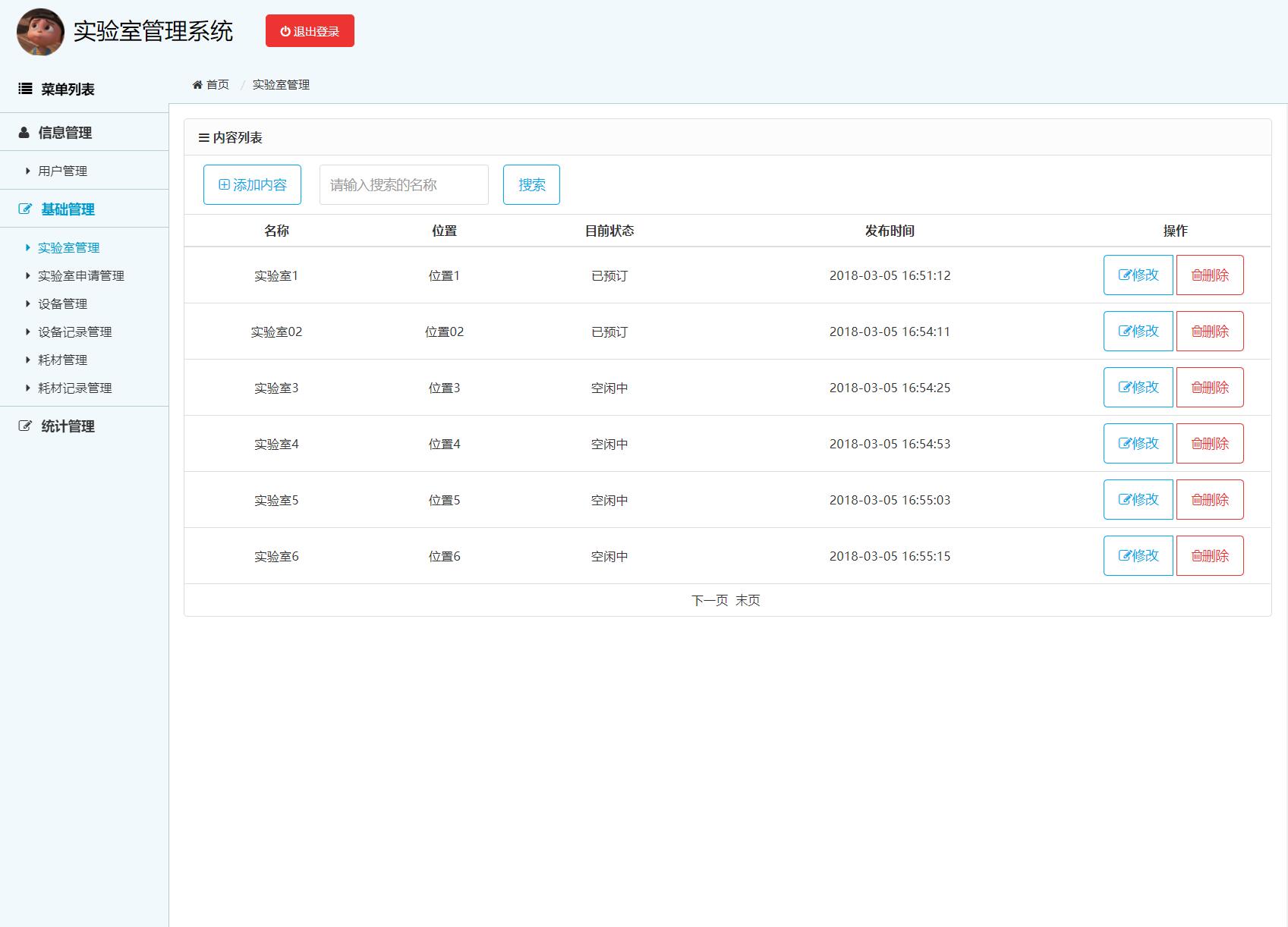The width and height of the screenshot is (1288, 927).
Task: Go to 首页 breadcrumb link
Action: click(218, 85)
